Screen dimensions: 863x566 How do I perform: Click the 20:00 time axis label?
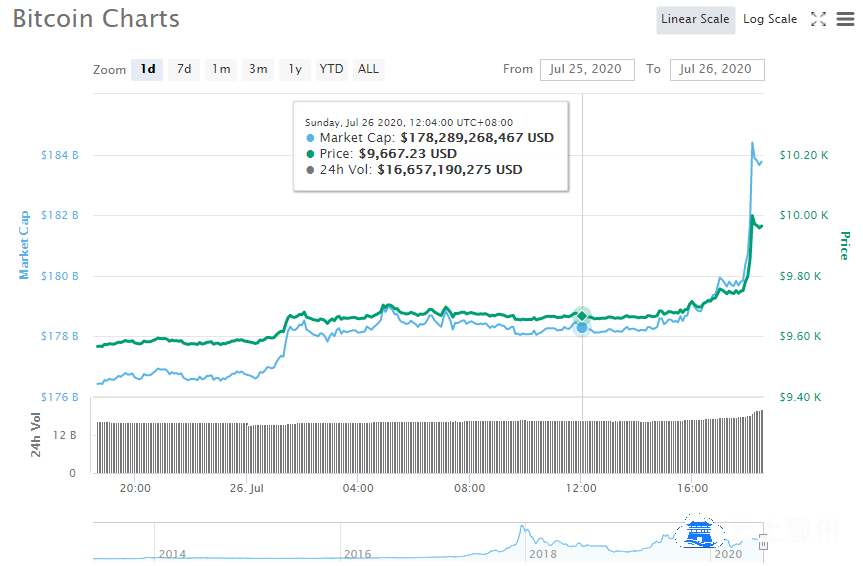coord(135,488)
